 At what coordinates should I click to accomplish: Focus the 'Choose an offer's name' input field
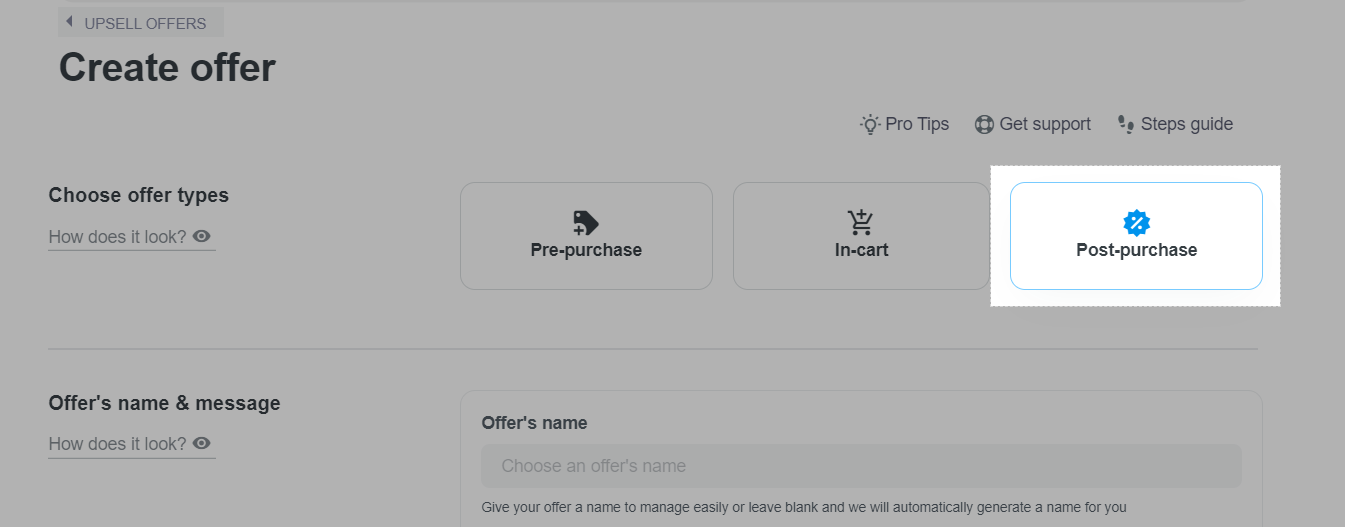click(860, 466)
